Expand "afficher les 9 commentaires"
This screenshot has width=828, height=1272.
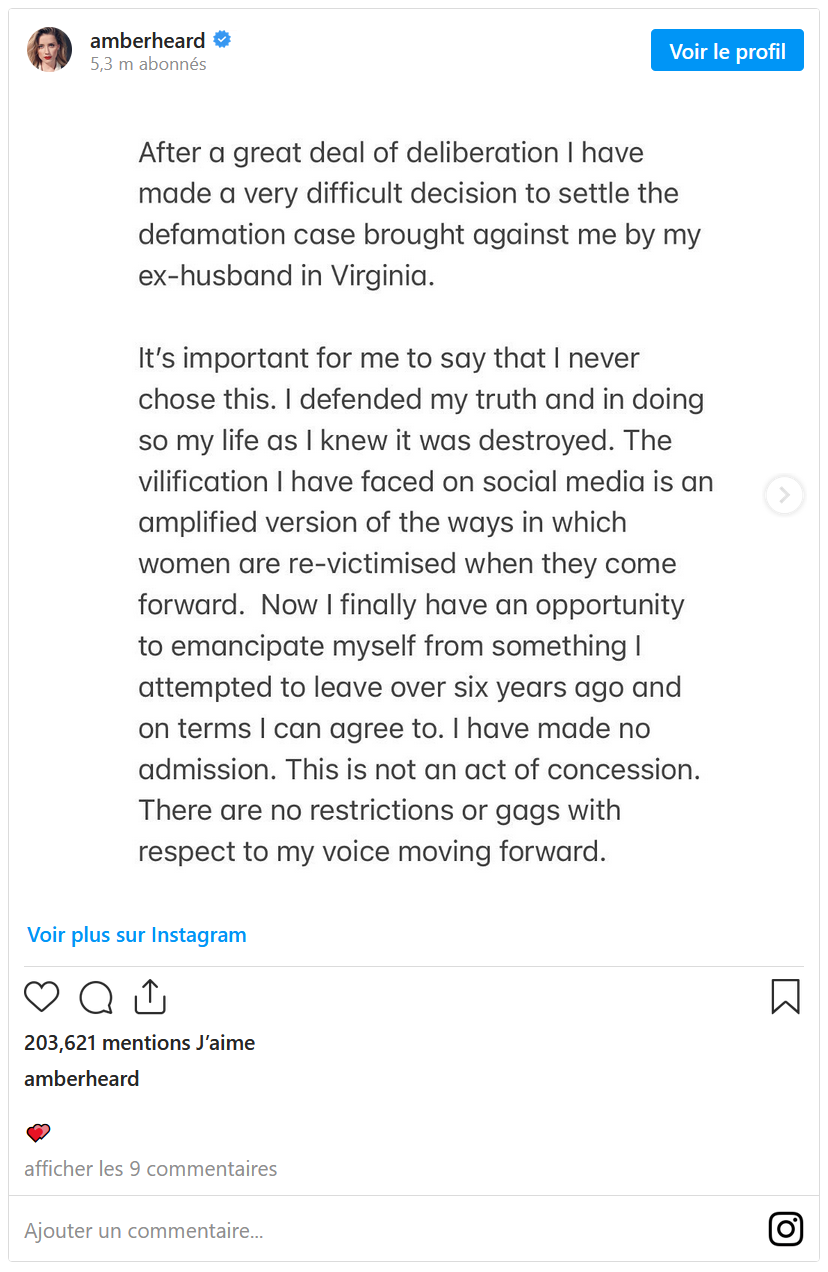(x=151, y=1168)
